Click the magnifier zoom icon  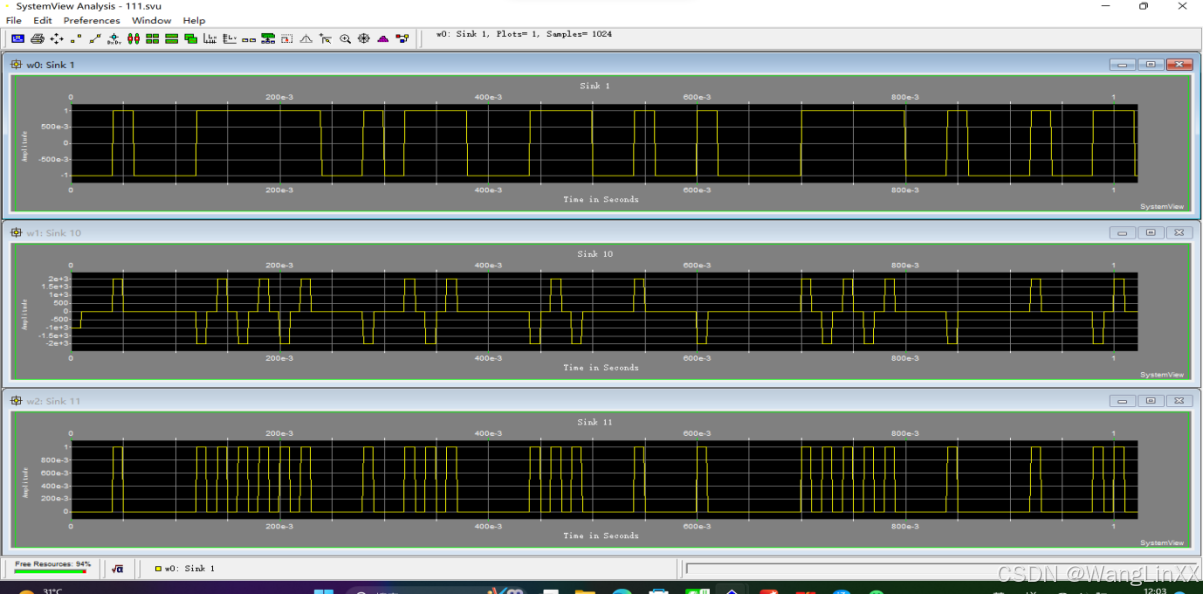pyautogui.click(x=345, y=39)
